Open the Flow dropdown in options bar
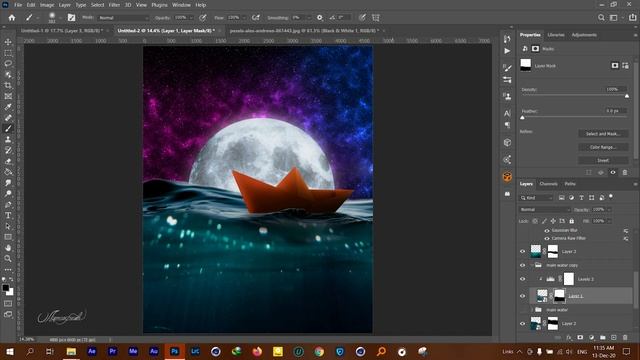640x360 pixels. point(244,18)
